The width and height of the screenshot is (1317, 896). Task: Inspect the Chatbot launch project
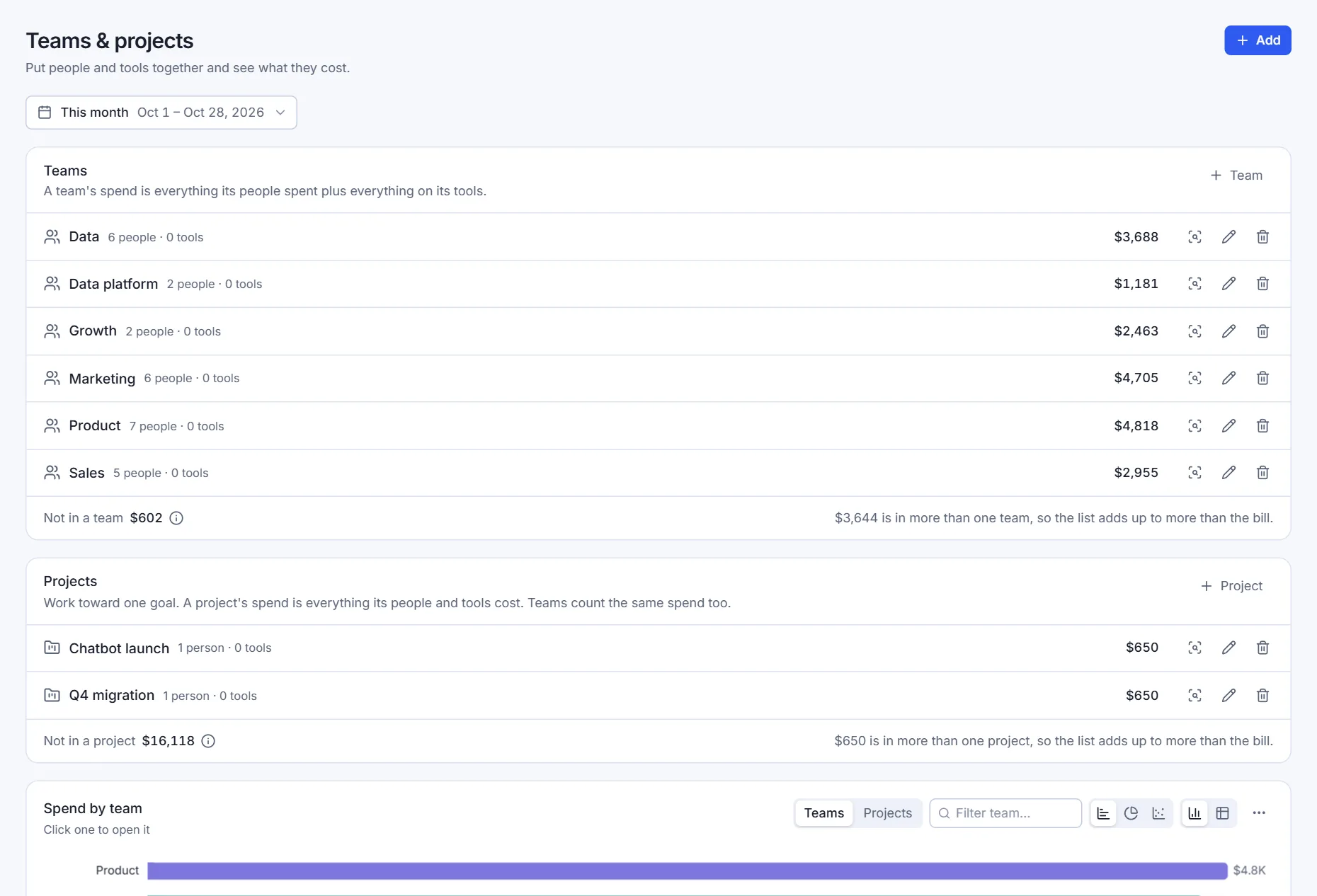point(1195,648)
